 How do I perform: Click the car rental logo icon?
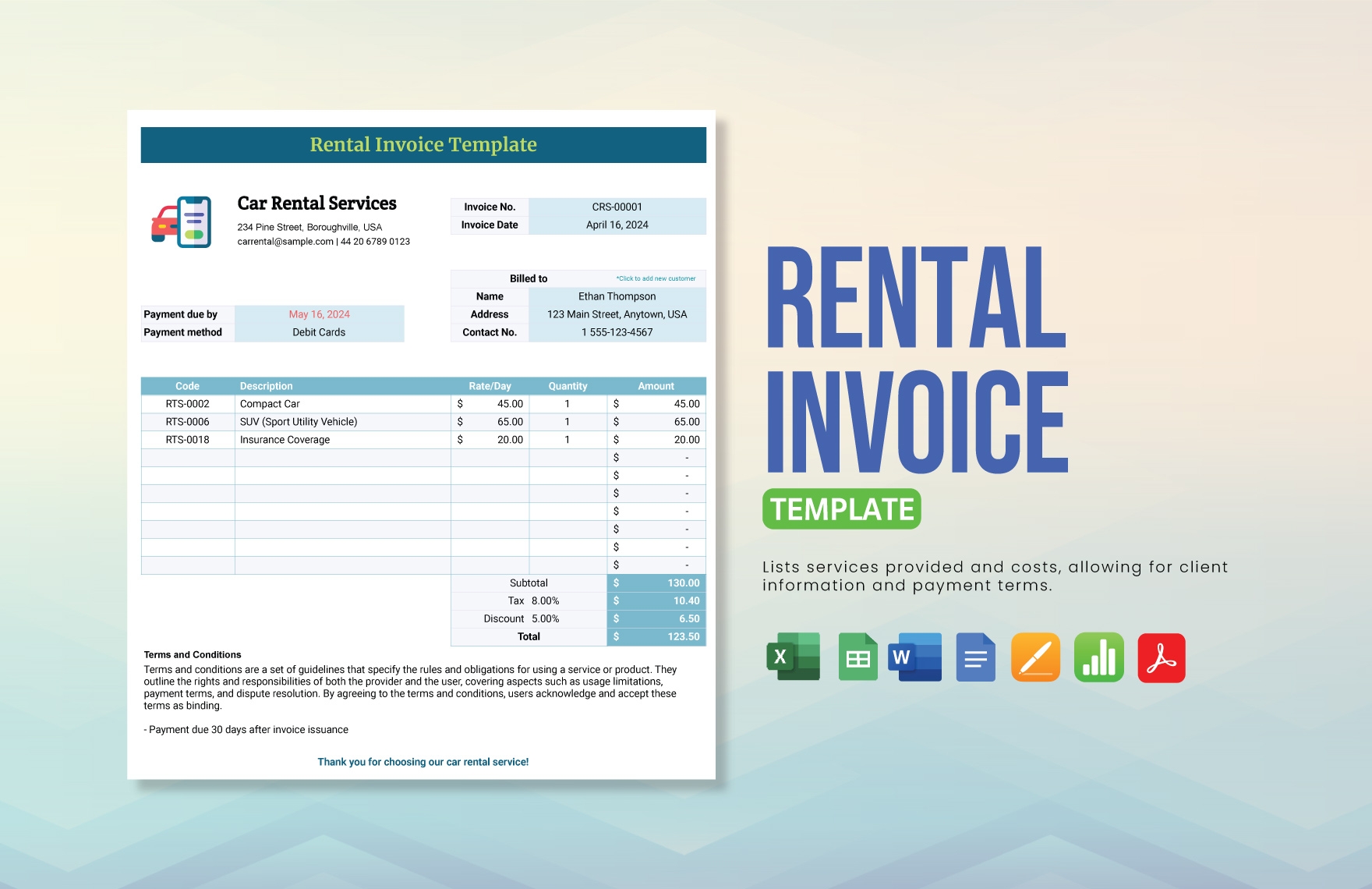coord(182,222)
